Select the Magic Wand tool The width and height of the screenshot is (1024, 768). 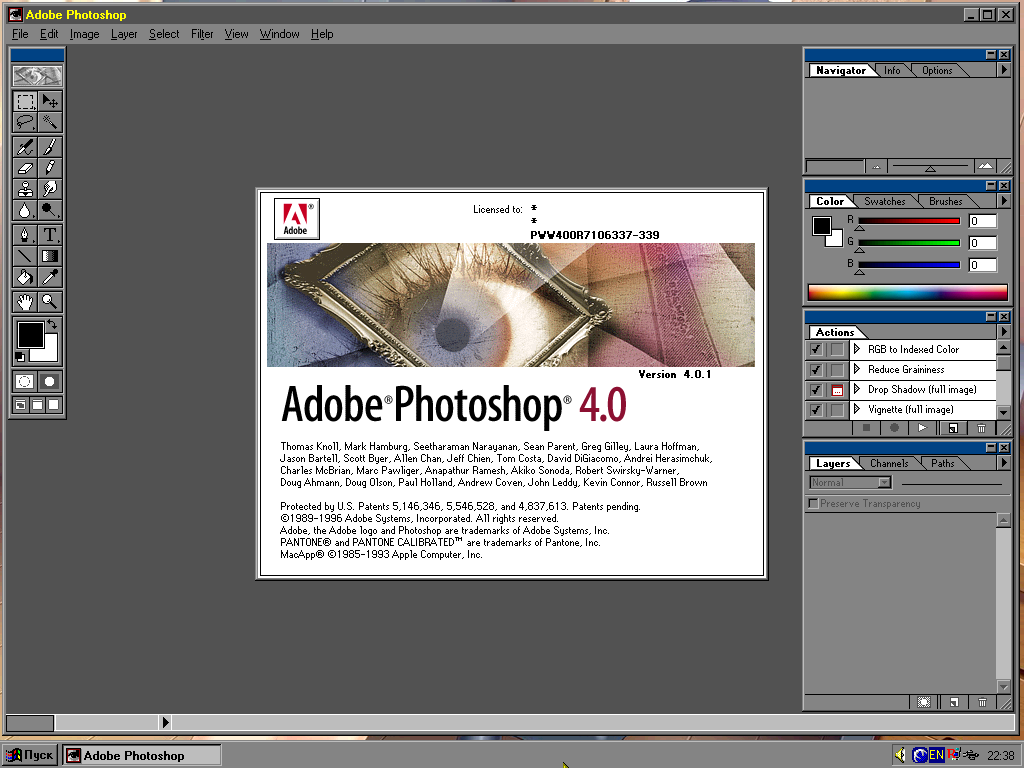[49, 122]
